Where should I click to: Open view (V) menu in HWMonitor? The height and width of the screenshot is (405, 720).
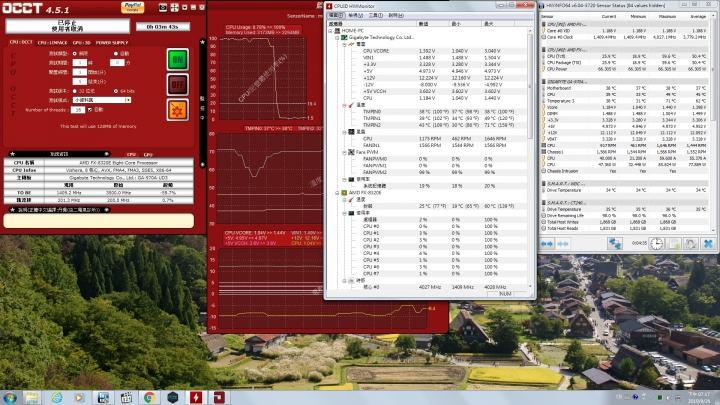pyautogui.click(x=355, y=16)
